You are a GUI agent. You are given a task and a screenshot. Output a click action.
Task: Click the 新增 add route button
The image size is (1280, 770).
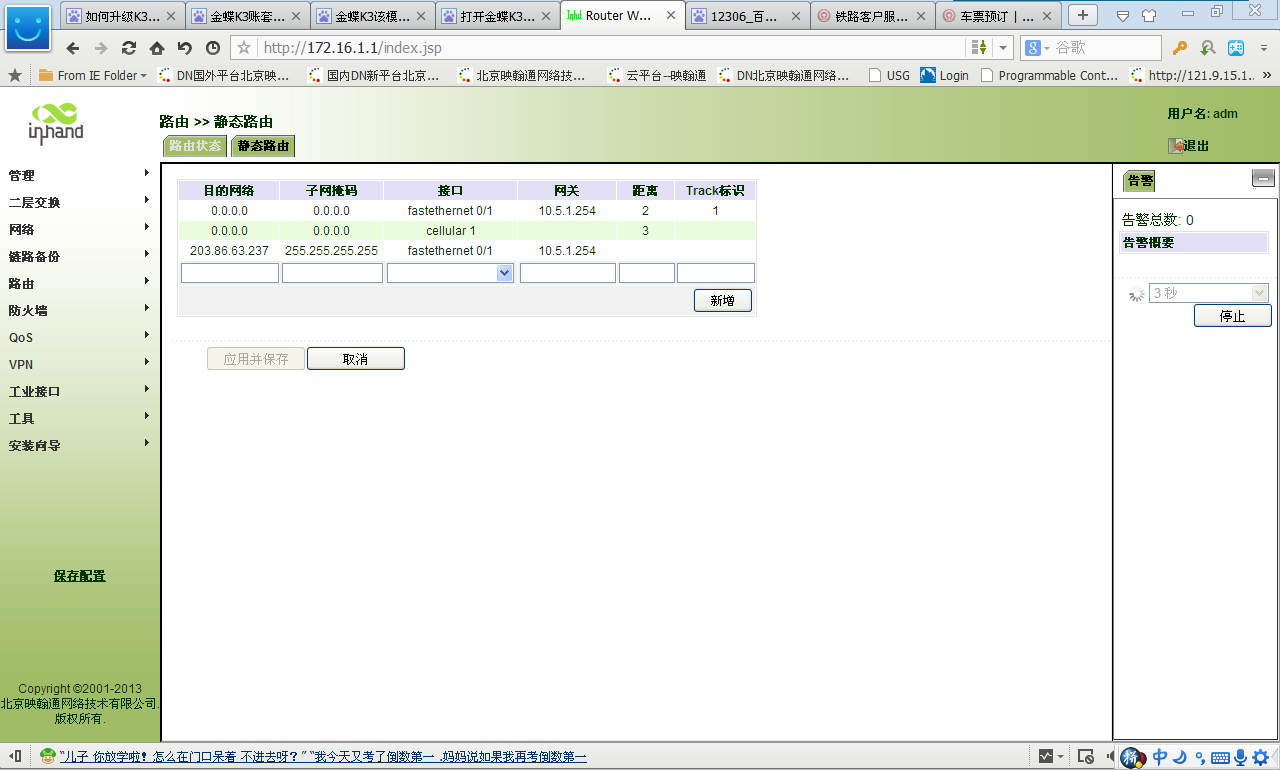point(722,300)
